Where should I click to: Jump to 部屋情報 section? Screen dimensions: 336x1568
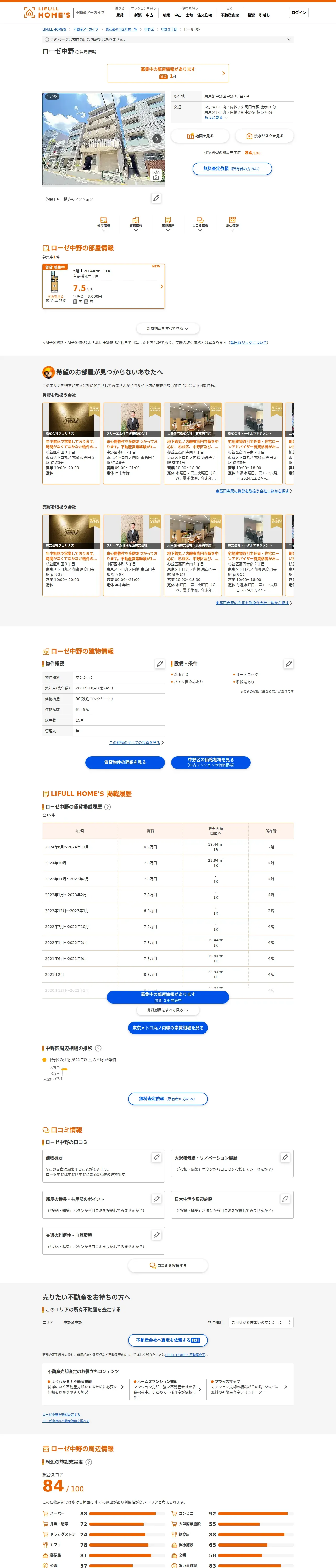coord(104,223)
